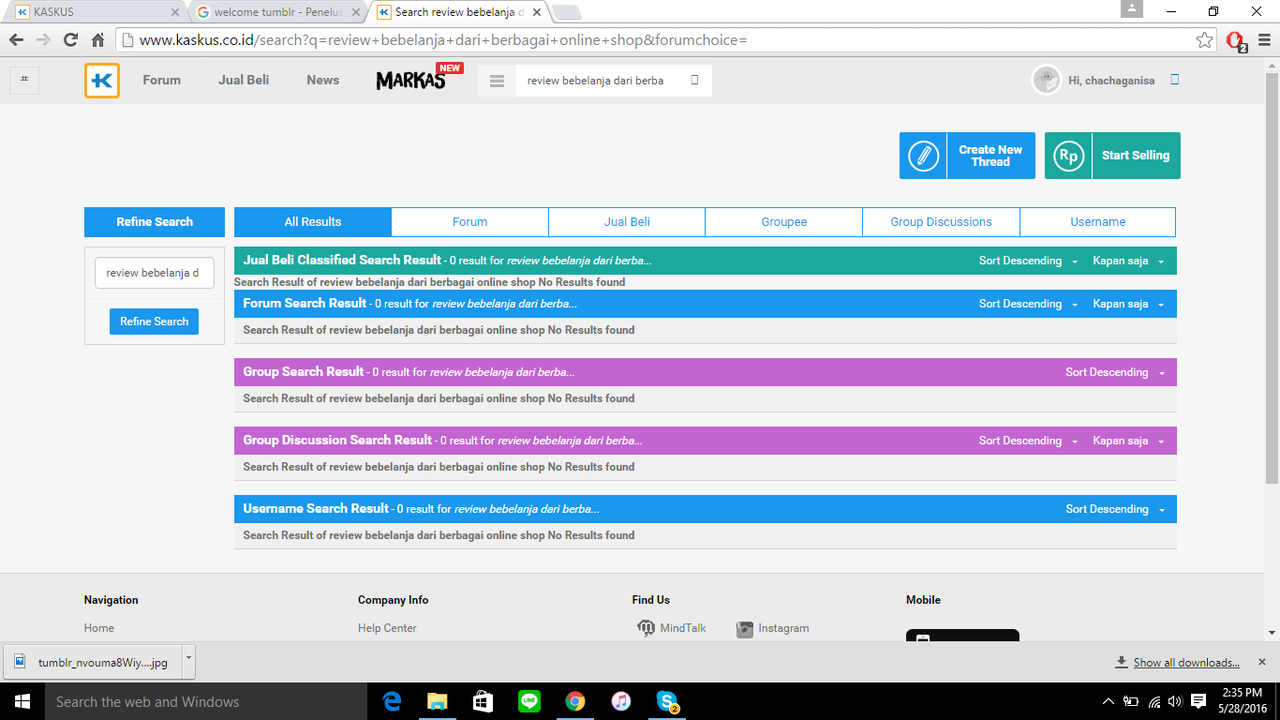Open the Help Center footer link
Screen dimensions: 1280x720
click(x=387, y=628)
